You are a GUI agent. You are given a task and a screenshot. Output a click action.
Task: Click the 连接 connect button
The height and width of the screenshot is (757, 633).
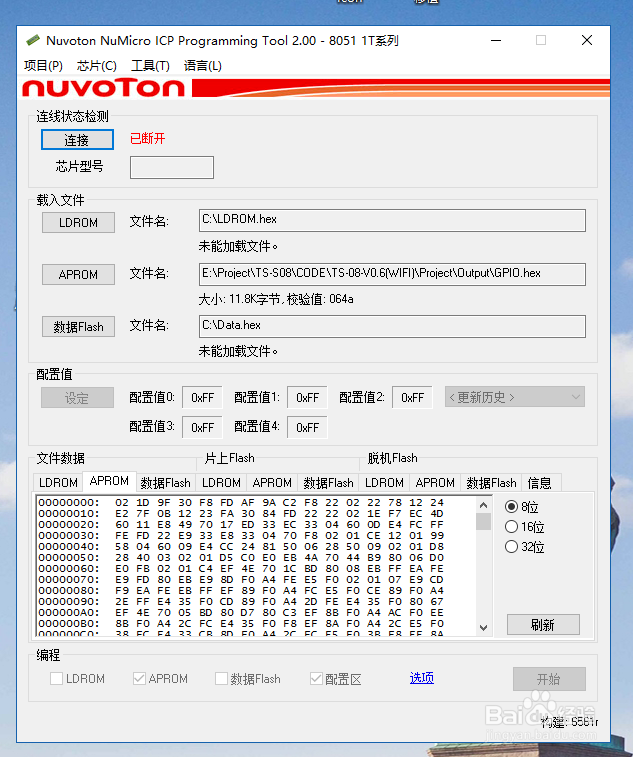coord(77,140)
